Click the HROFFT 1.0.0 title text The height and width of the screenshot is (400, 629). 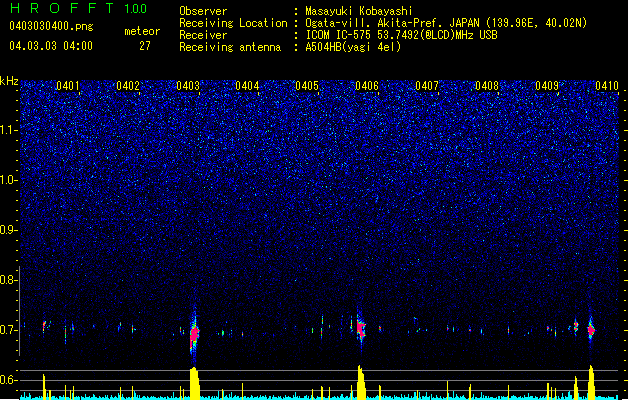[79, 8]
